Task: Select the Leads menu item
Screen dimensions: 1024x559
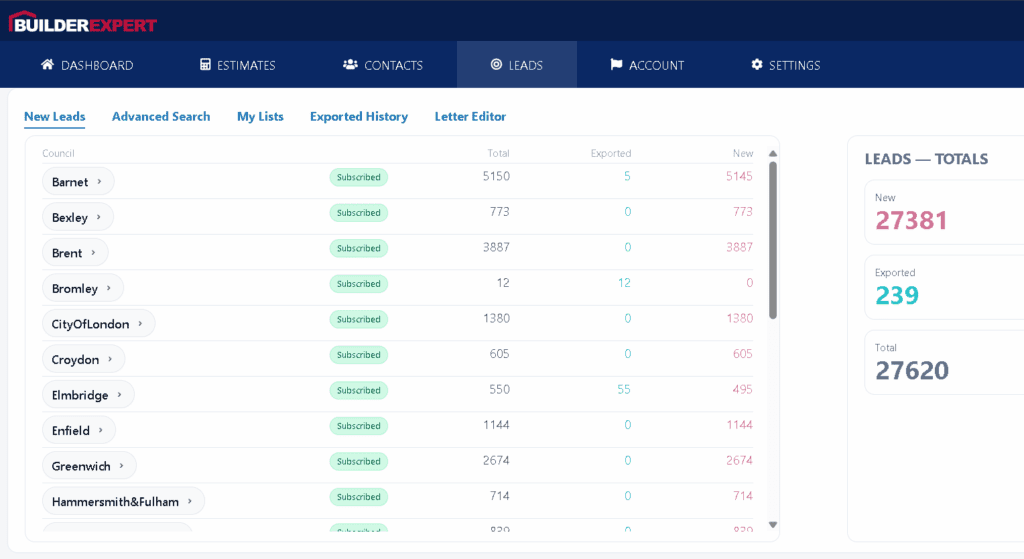Action: click(x=517, y=65)
